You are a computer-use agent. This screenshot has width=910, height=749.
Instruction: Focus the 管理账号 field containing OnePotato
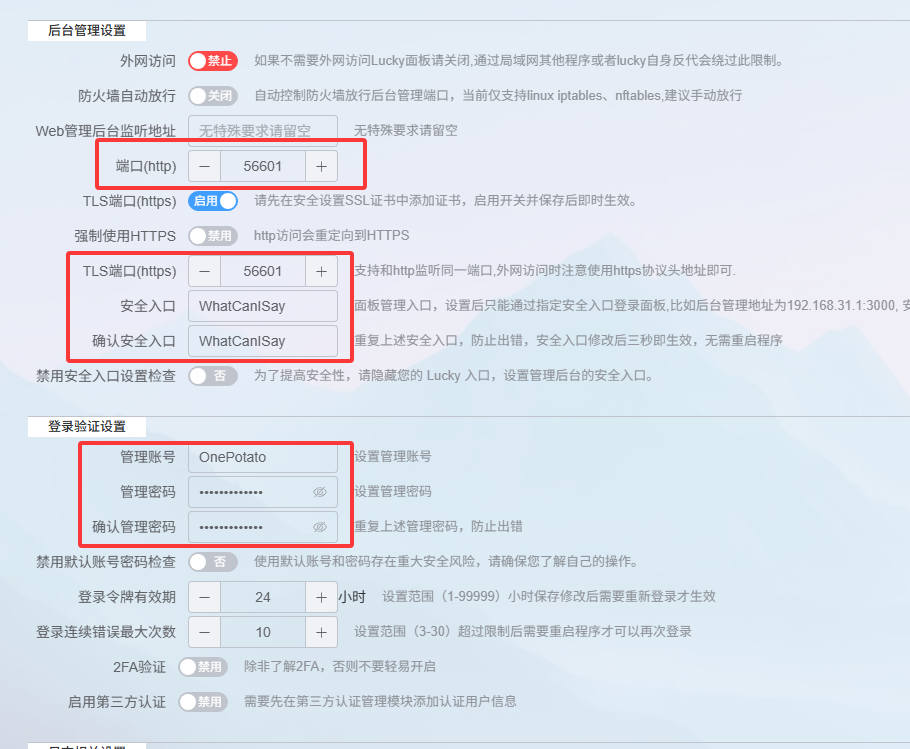pos(263,457)
